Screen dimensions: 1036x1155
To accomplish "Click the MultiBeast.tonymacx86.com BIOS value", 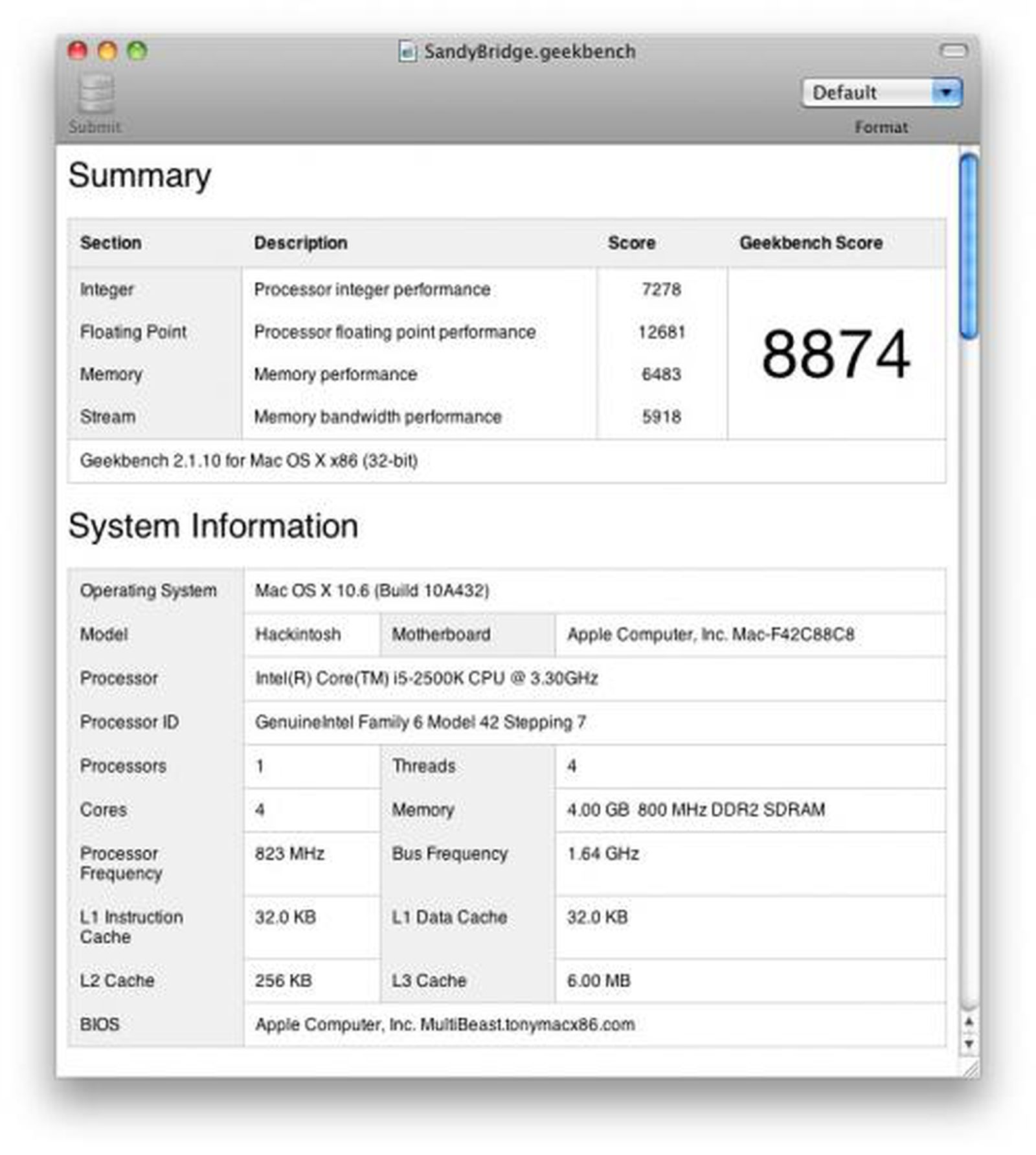I will [x=445, y=1025].
